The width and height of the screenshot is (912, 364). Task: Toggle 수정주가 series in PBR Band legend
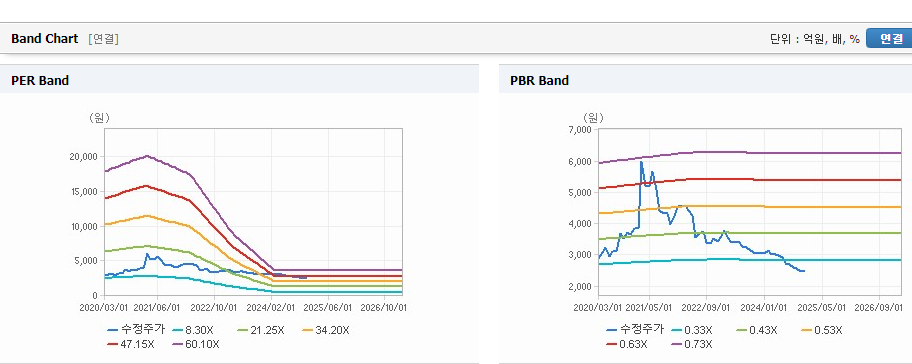click(635, 330)
